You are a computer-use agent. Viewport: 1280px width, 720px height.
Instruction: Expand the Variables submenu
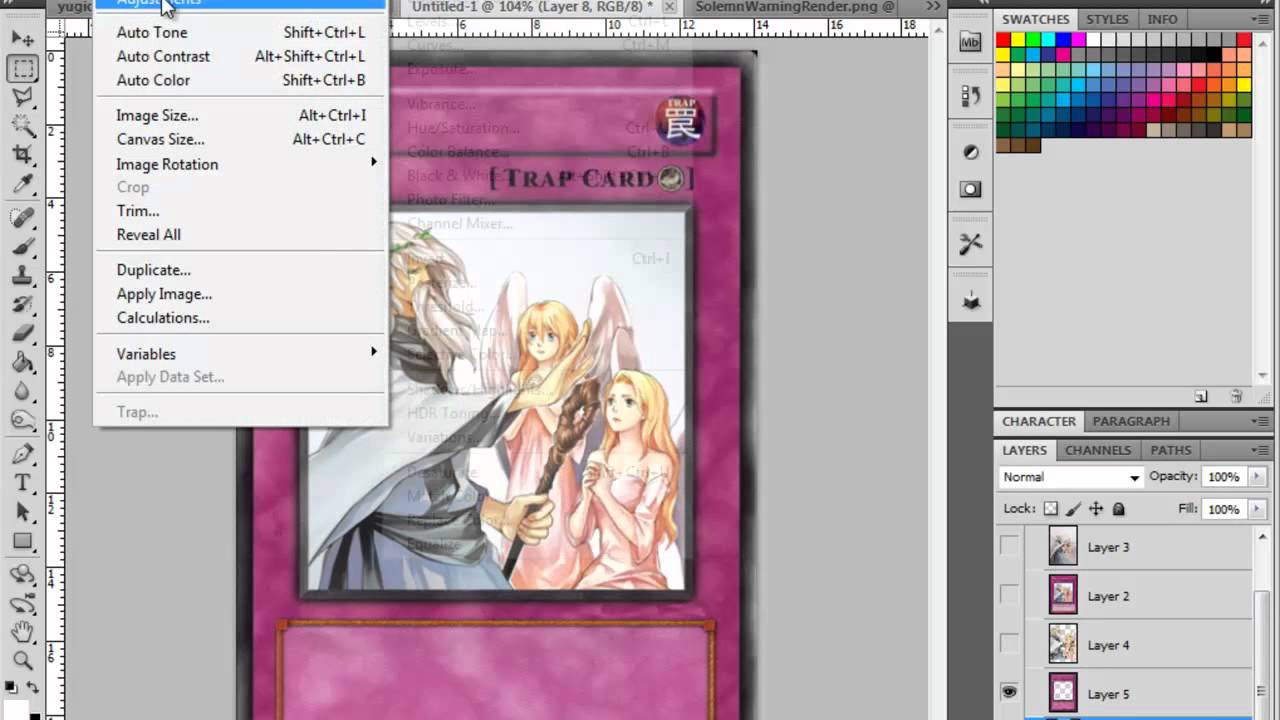pyautogui.click(x=241, y=354)
